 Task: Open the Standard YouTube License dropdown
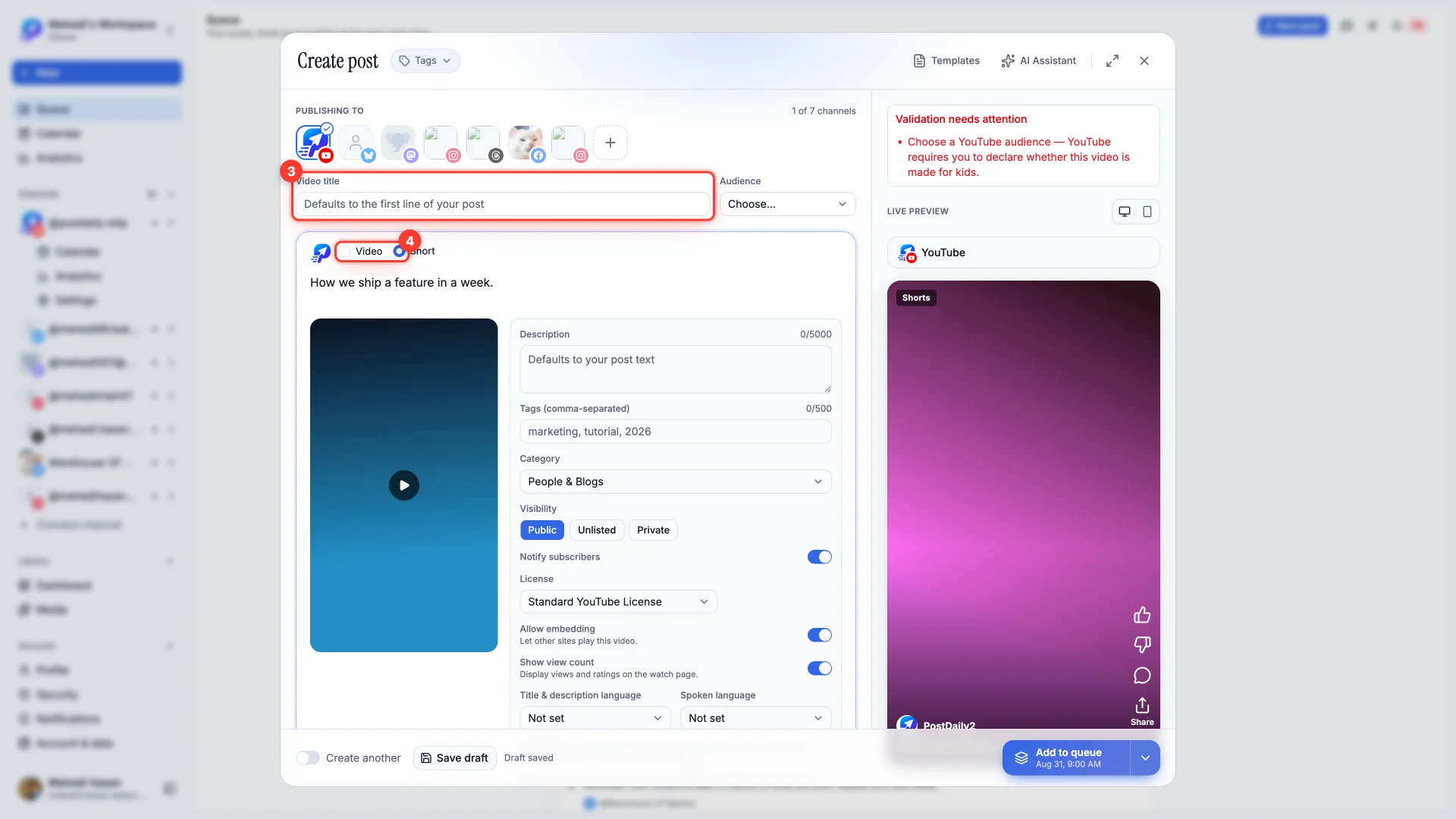pos(618,601)
